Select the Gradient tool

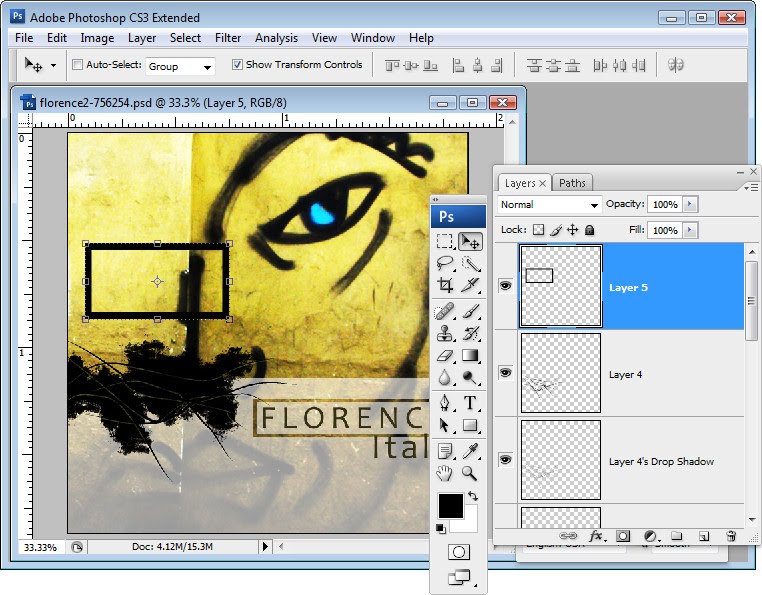(470, 355)
